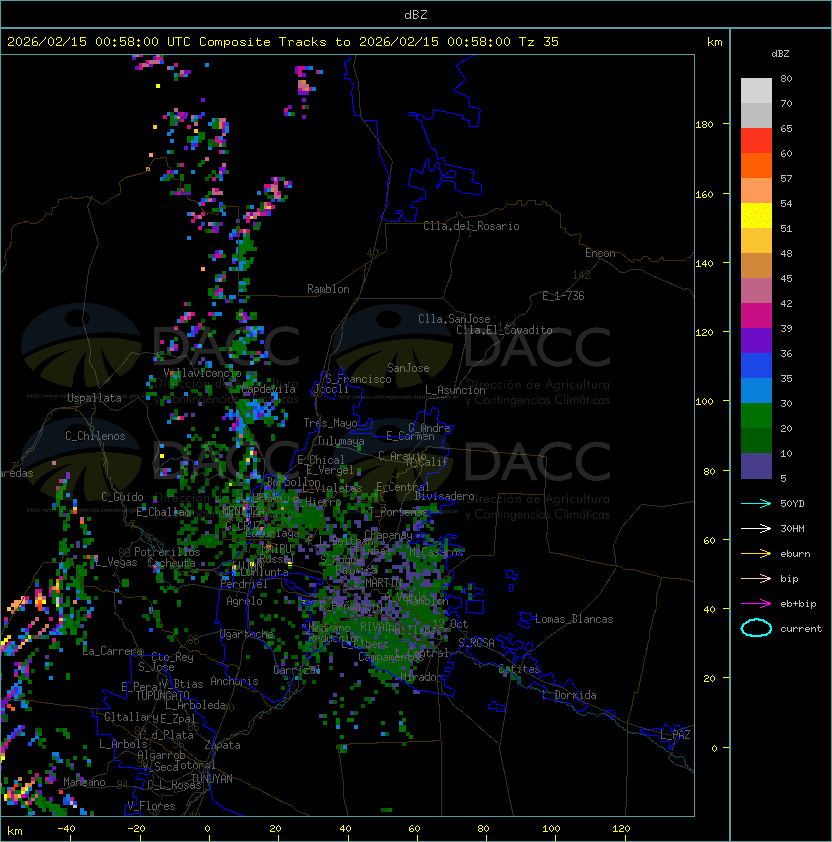Pick the light gray top swatch of dBZ scale
This screenshot has height=842, width=832.
(x=756, y=90)
